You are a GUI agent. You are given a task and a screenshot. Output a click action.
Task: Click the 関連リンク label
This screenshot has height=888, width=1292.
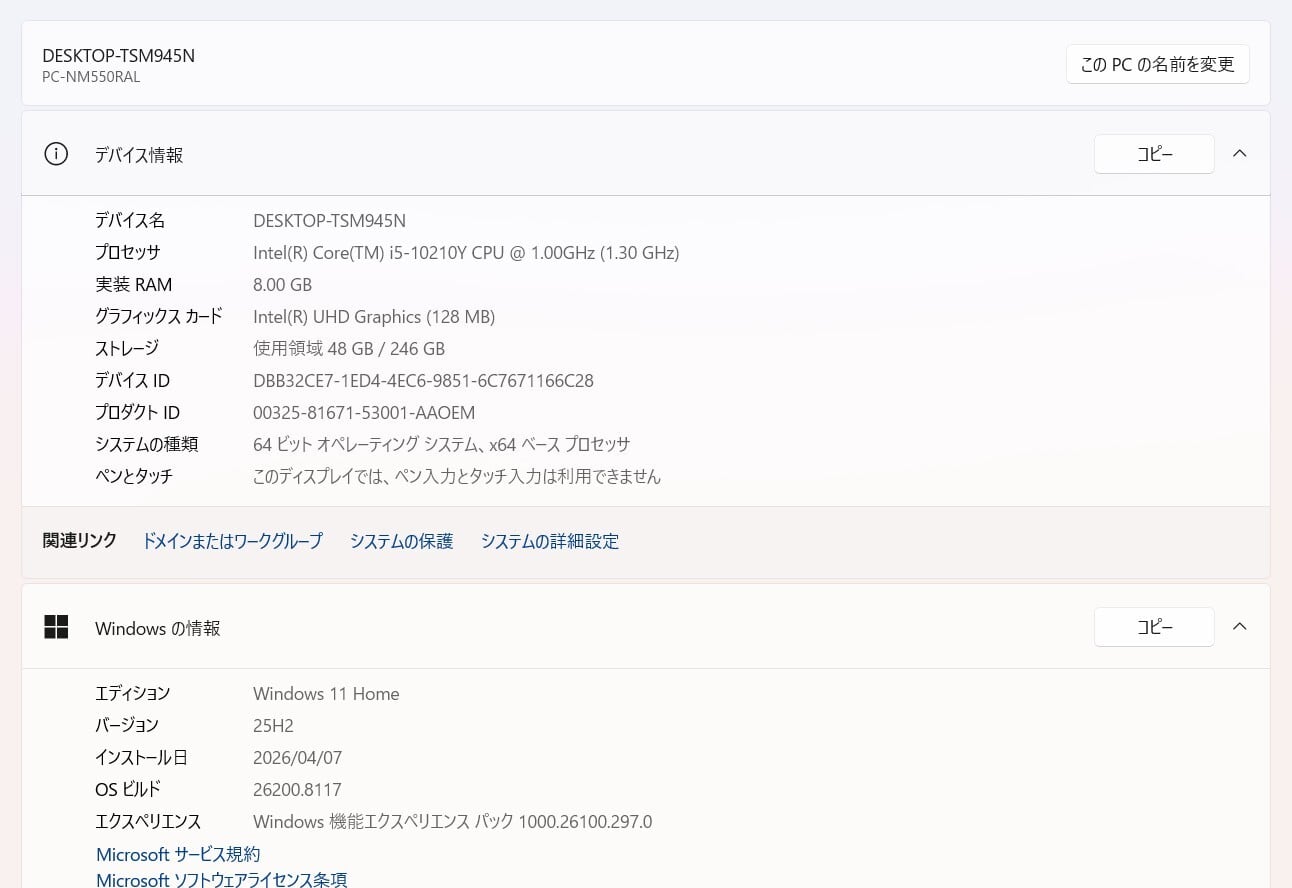pos(80,541)
